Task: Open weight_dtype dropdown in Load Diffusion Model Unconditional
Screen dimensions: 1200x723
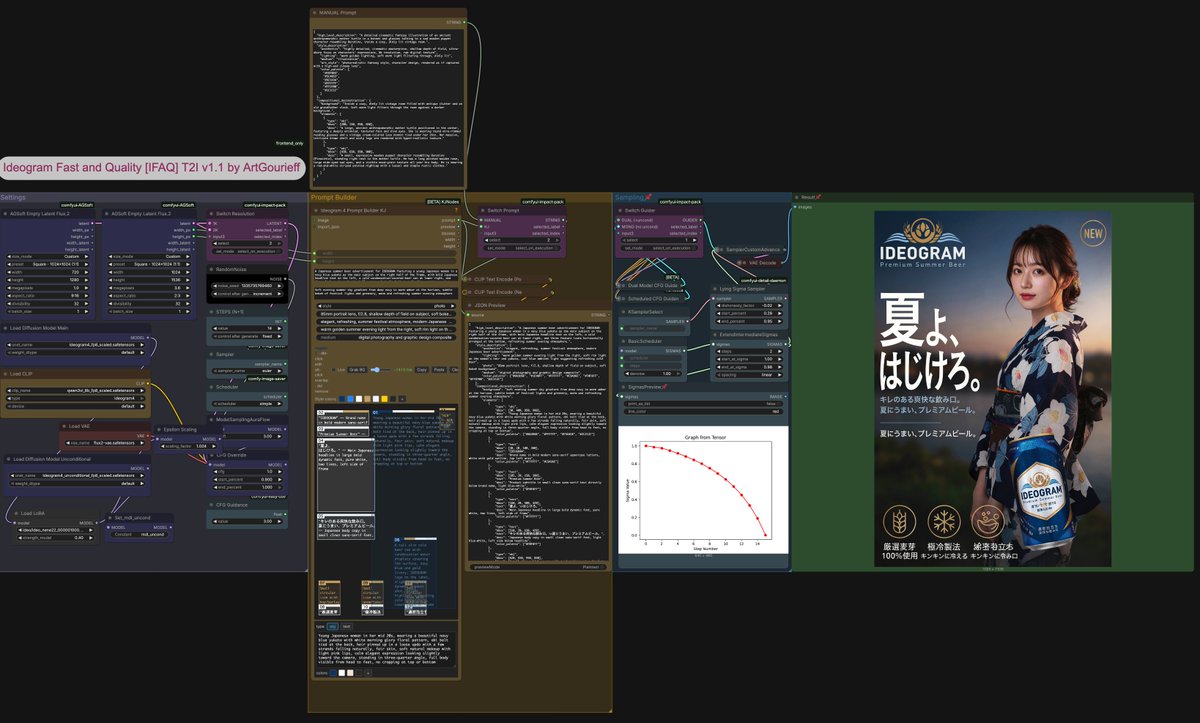Action: pyautogui.click(x=76, y=483)
